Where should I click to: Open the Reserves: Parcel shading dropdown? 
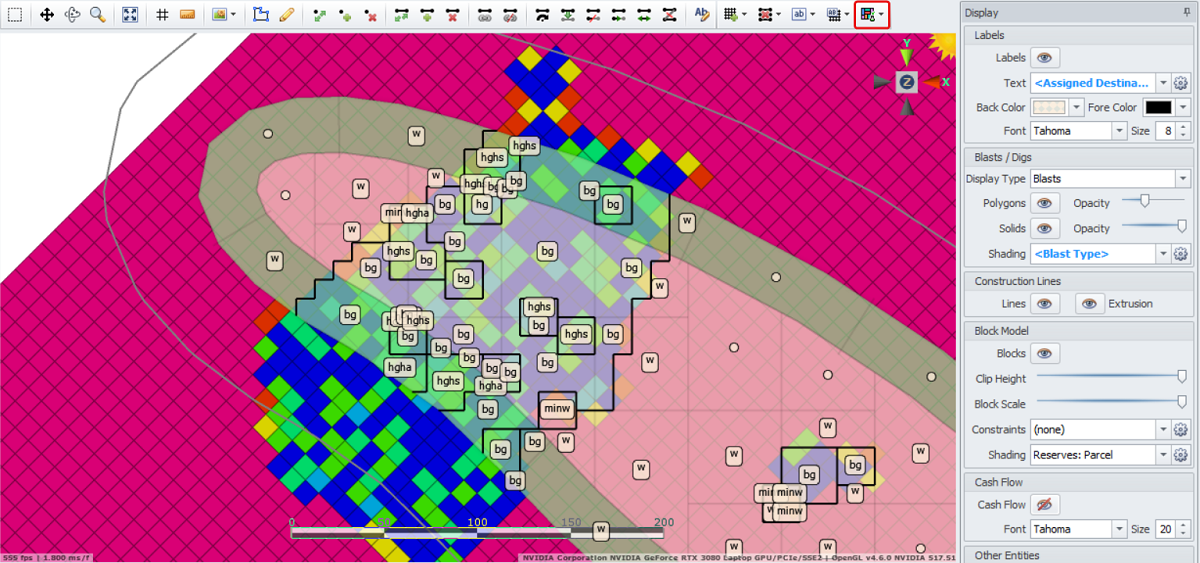(x=1099, y=455)
